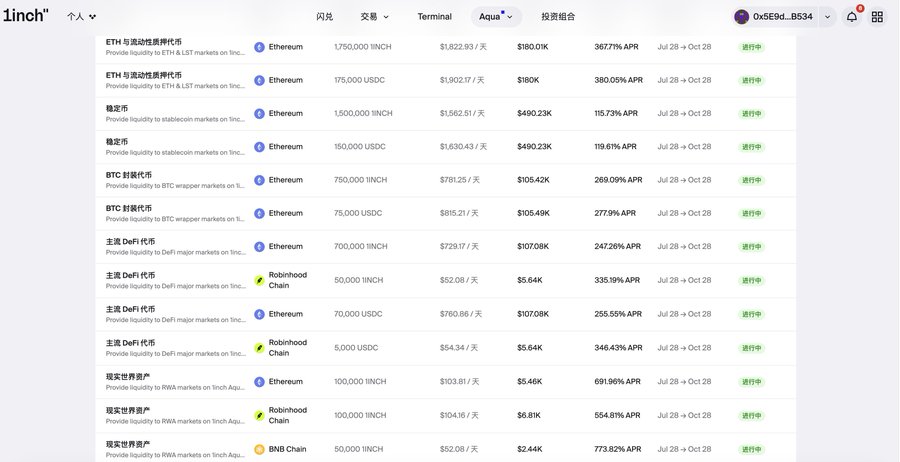The width and height of the screenshot is (900, 462).
Task: Click Provide liquidity description in 75,000 USDC row
Action: [x=176, y=219]
